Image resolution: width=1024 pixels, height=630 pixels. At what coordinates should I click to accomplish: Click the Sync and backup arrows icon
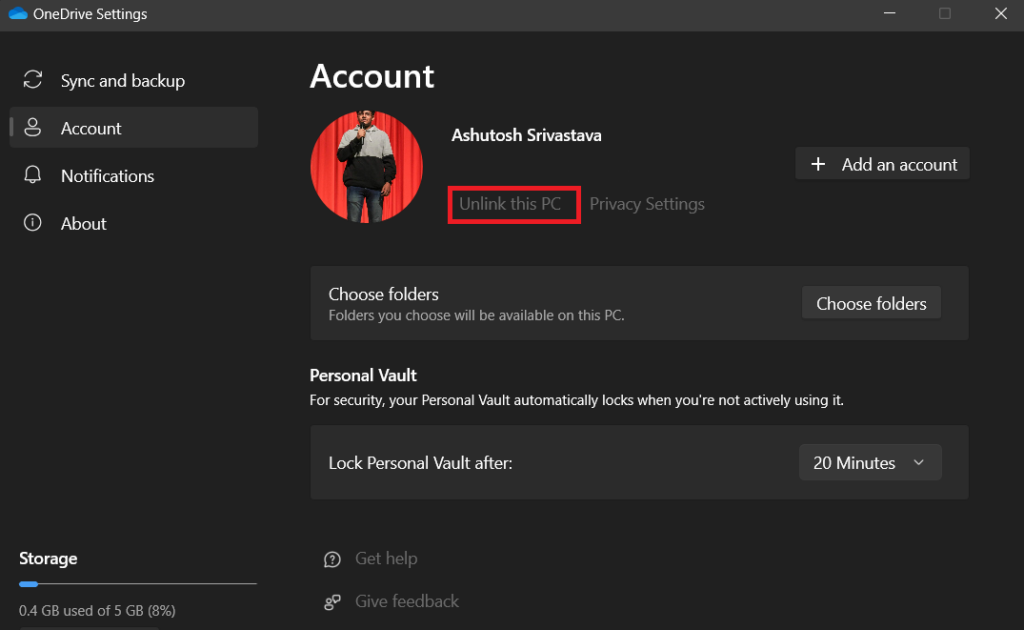pyautogui.click(x=33, y=80)
